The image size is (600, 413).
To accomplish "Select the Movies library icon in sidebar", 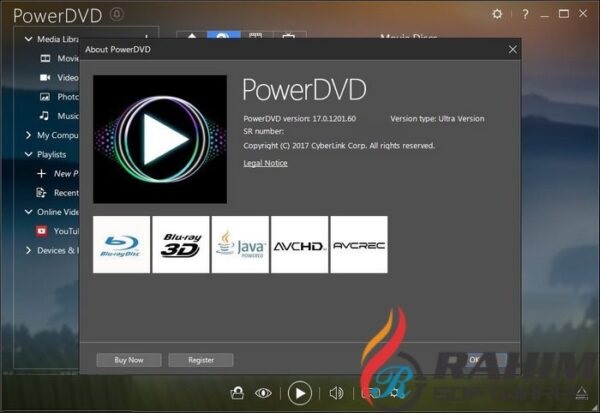I will 45,58.
